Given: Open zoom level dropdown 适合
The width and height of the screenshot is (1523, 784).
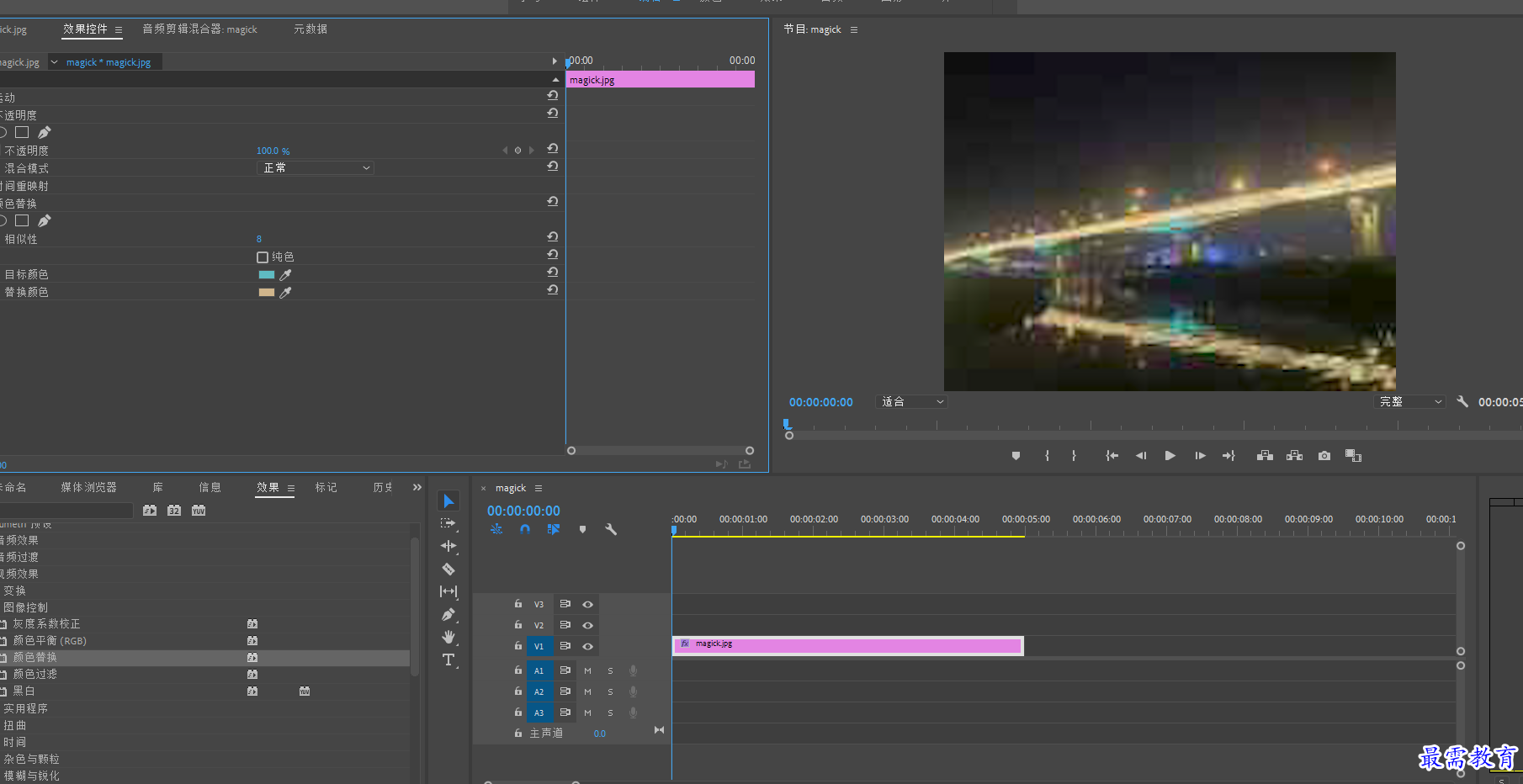Looking at the screenshot, I should tap(912, 402).
